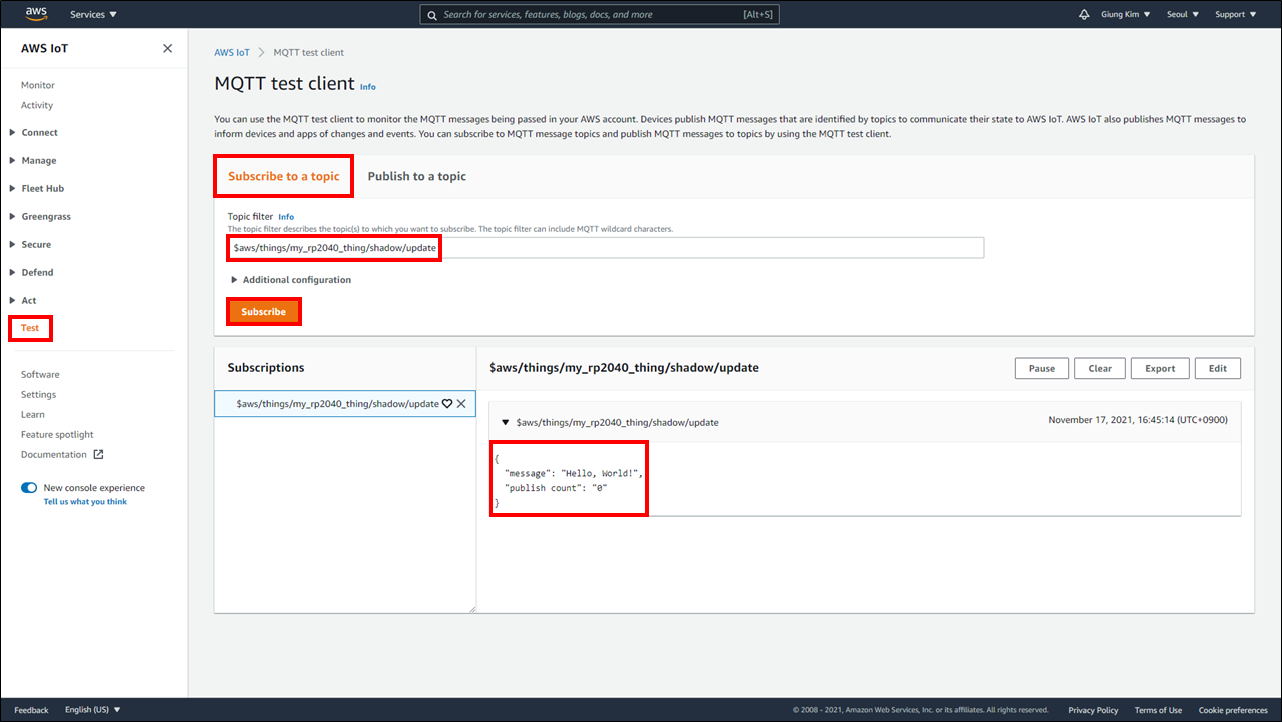1282x722 pixels.
Task: Switch to Publish to a topic tab
Action: coord(417,176)
